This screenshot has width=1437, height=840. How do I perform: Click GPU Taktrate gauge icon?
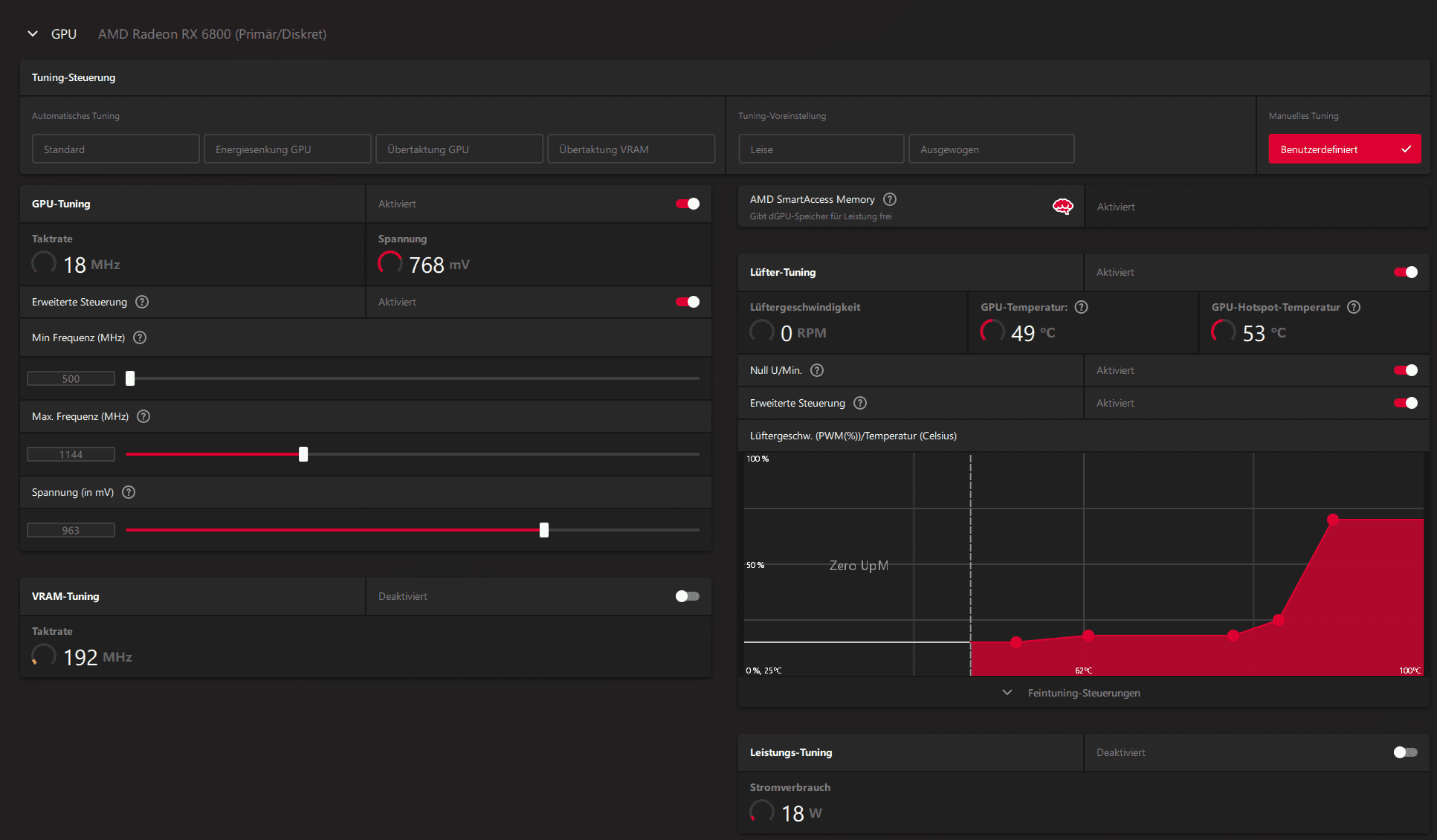(x=44, y=263)
